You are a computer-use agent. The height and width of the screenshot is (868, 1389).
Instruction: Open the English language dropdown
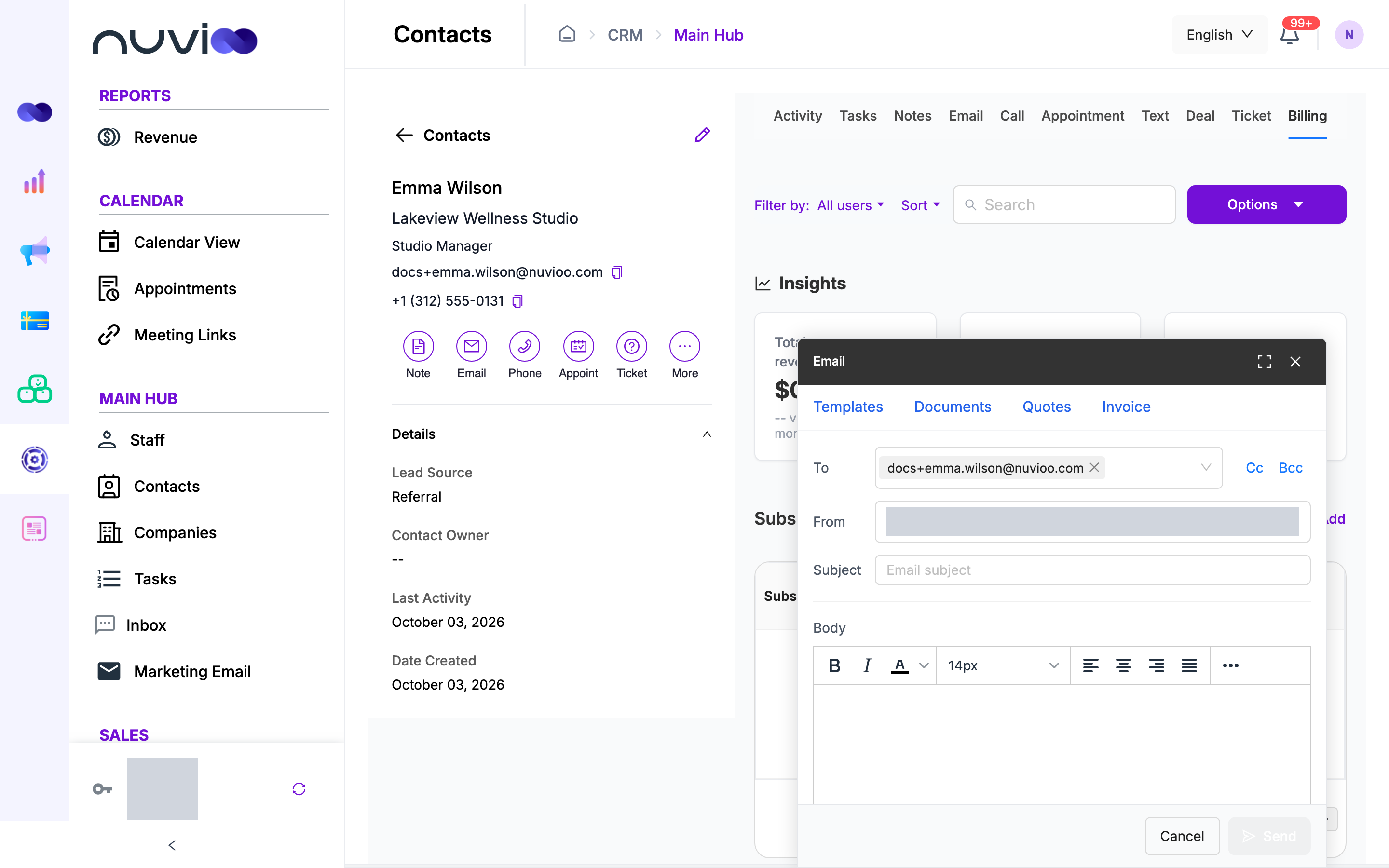[1219, 35]
